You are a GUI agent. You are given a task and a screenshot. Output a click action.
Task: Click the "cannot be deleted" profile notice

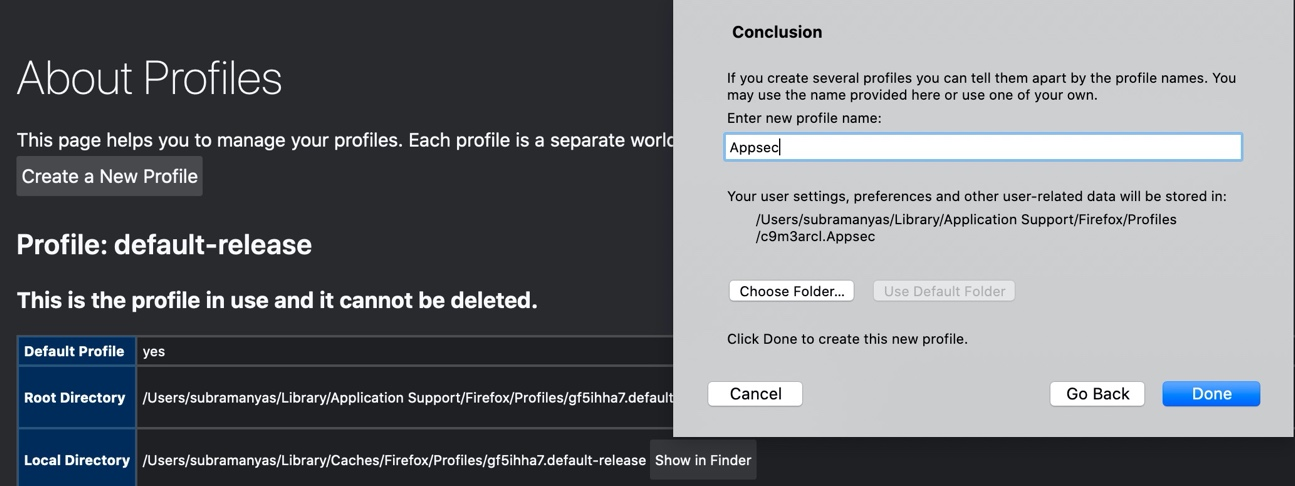coord(277,300)
